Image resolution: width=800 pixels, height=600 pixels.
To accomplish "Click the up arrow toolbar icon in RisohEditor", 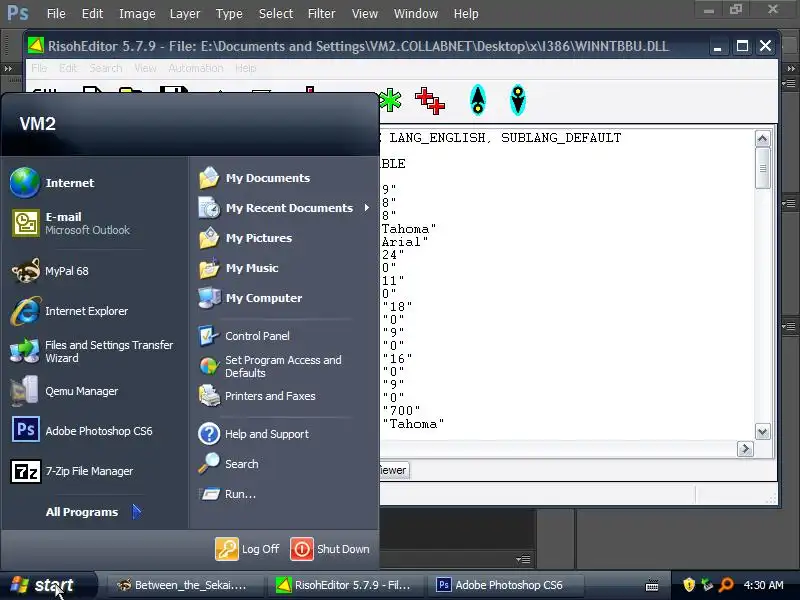I will point(478,100).
